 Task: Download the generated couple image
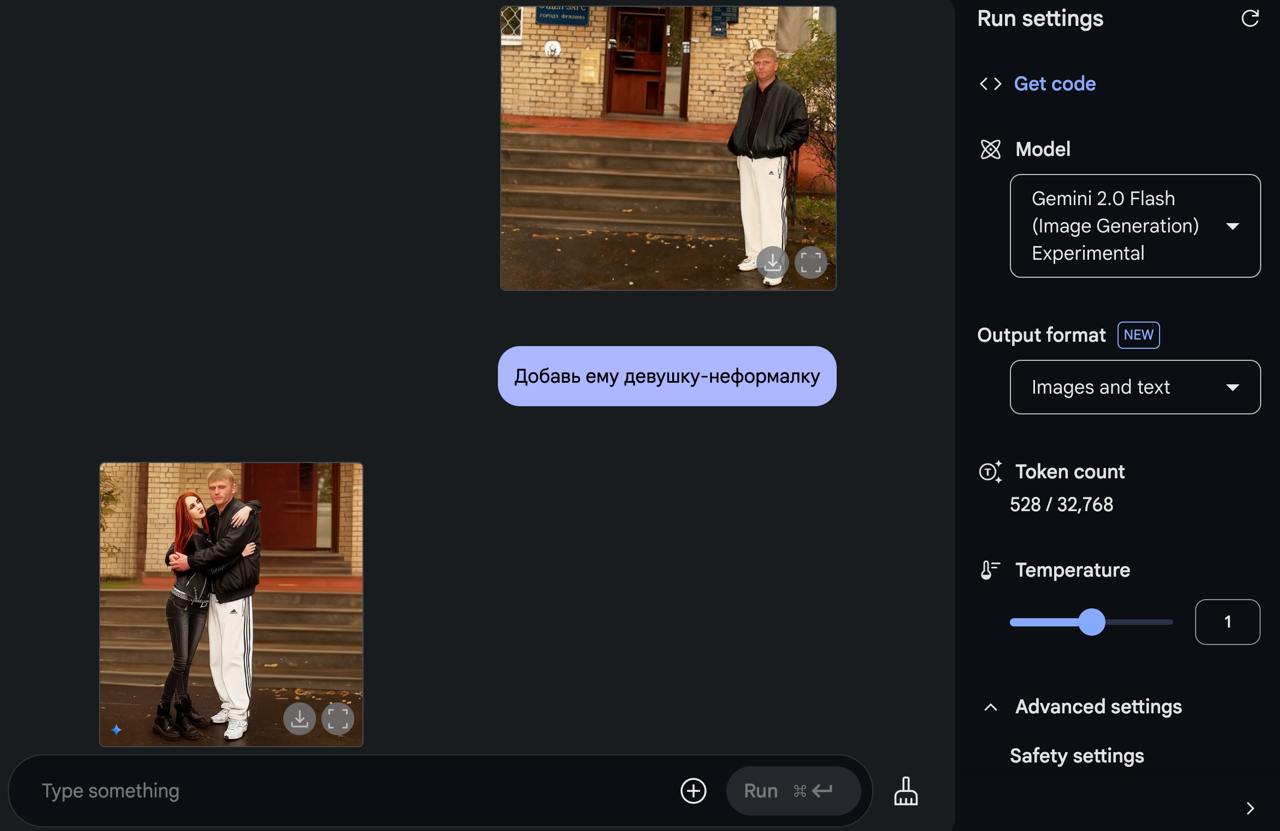click(x=299, y=718)
